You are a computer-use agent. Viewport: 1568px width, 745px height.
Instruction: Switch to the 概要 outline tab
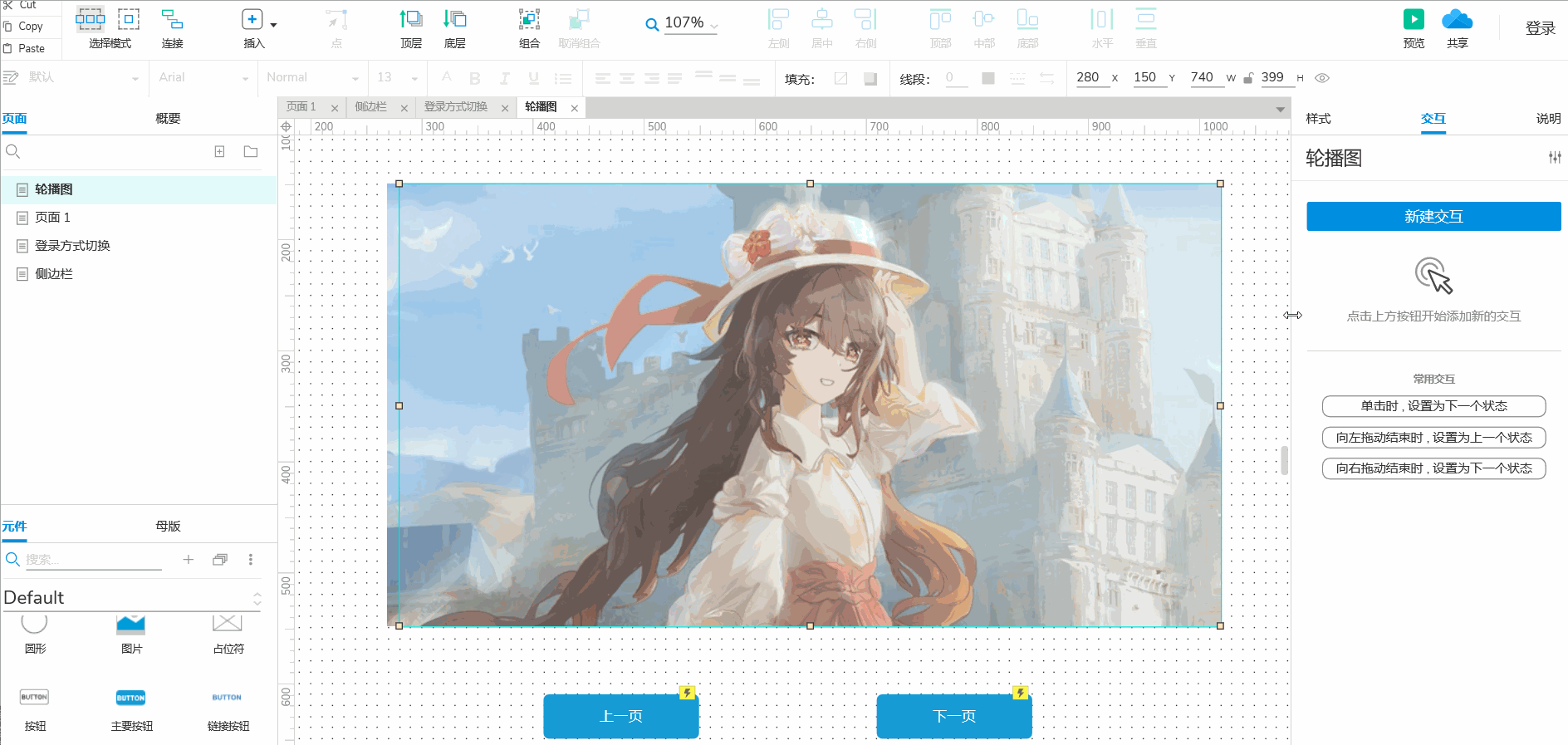168,119
